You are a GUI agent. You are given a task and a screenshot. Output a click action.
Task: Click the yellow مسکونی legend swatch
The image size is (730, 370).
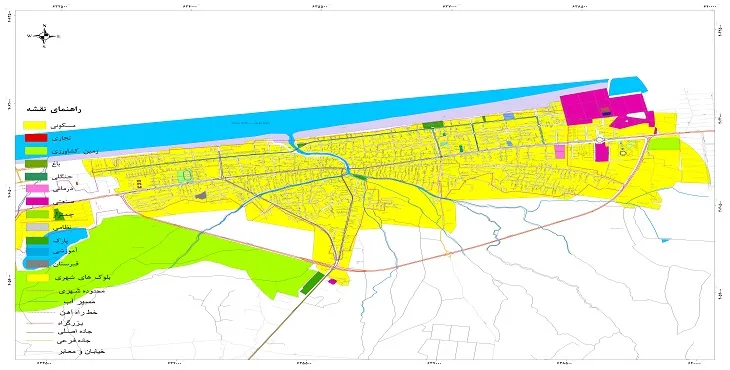[x=35, y=125]
